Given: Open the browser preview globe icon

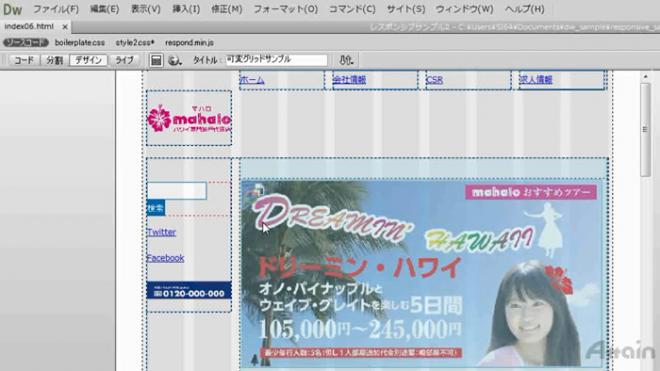Looking at the screenshot, I should pos(174,61).
